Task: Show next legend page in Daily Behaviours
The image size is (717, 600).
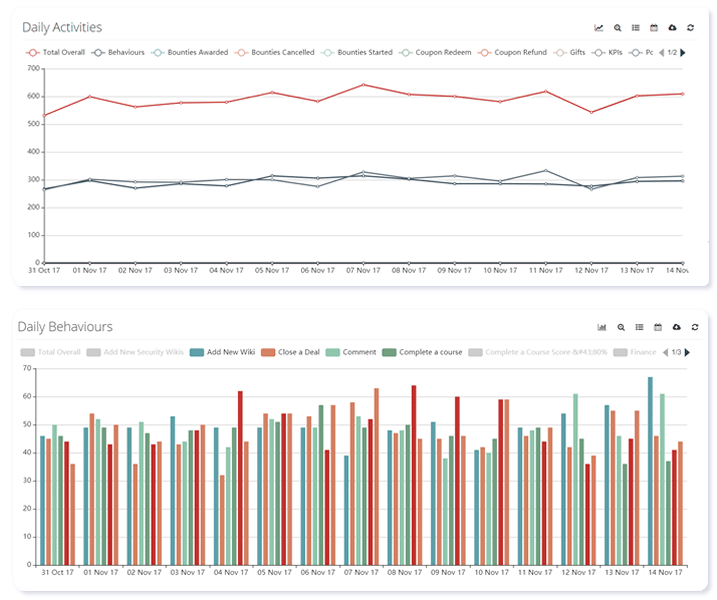Action: tap(688, 352)
